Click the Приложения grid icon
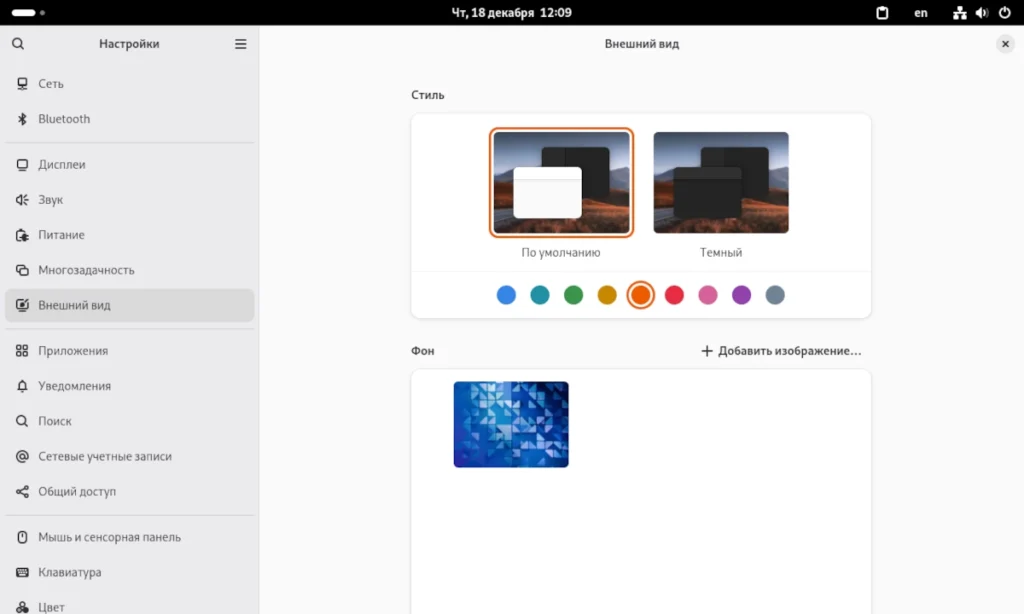Image resolution: width=1024 pixels, height=614 pixels. pyautogui.click(x=22, y=351)
